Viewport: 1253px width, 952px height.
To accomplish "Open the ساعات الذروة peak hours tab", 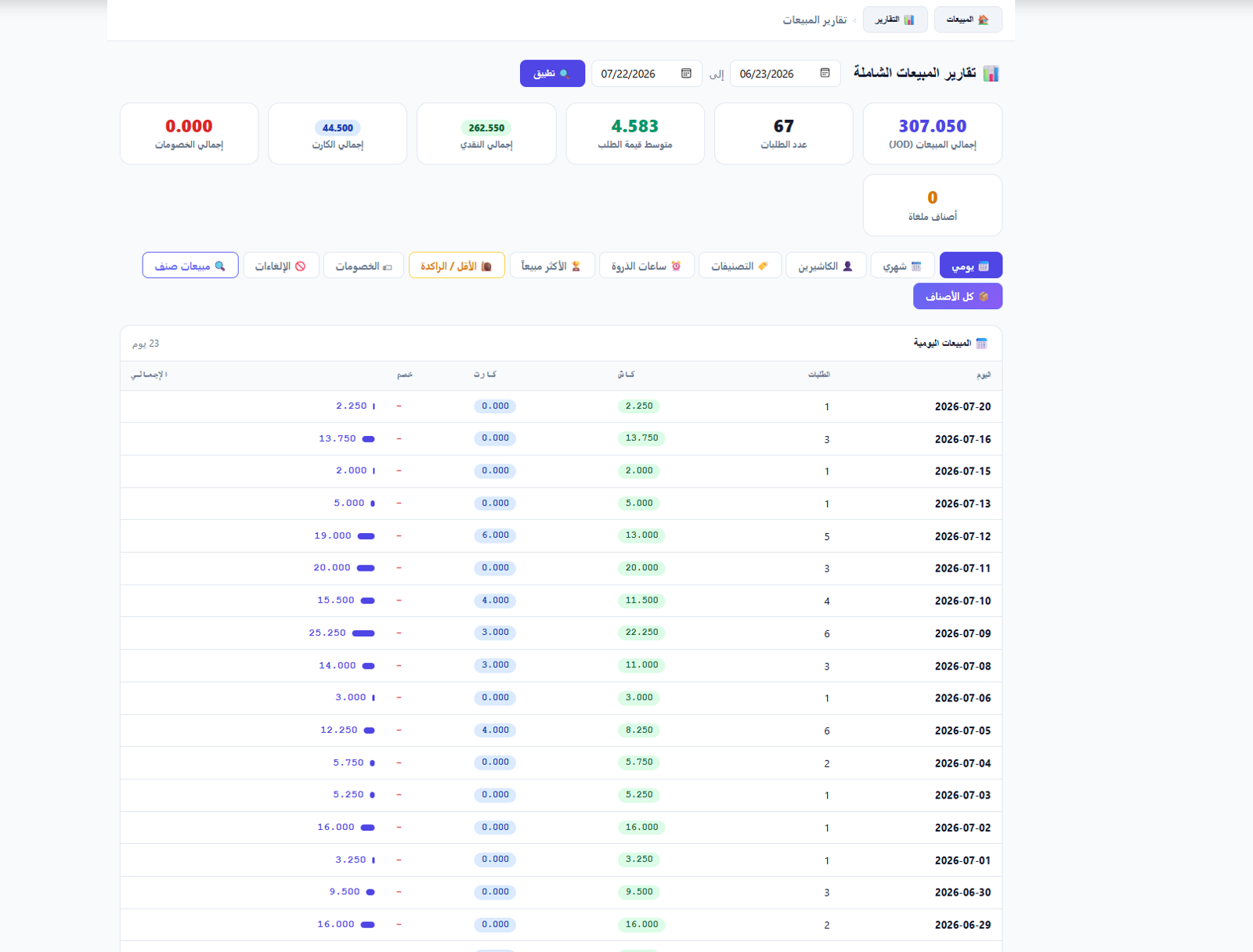I will coord(647,266).
